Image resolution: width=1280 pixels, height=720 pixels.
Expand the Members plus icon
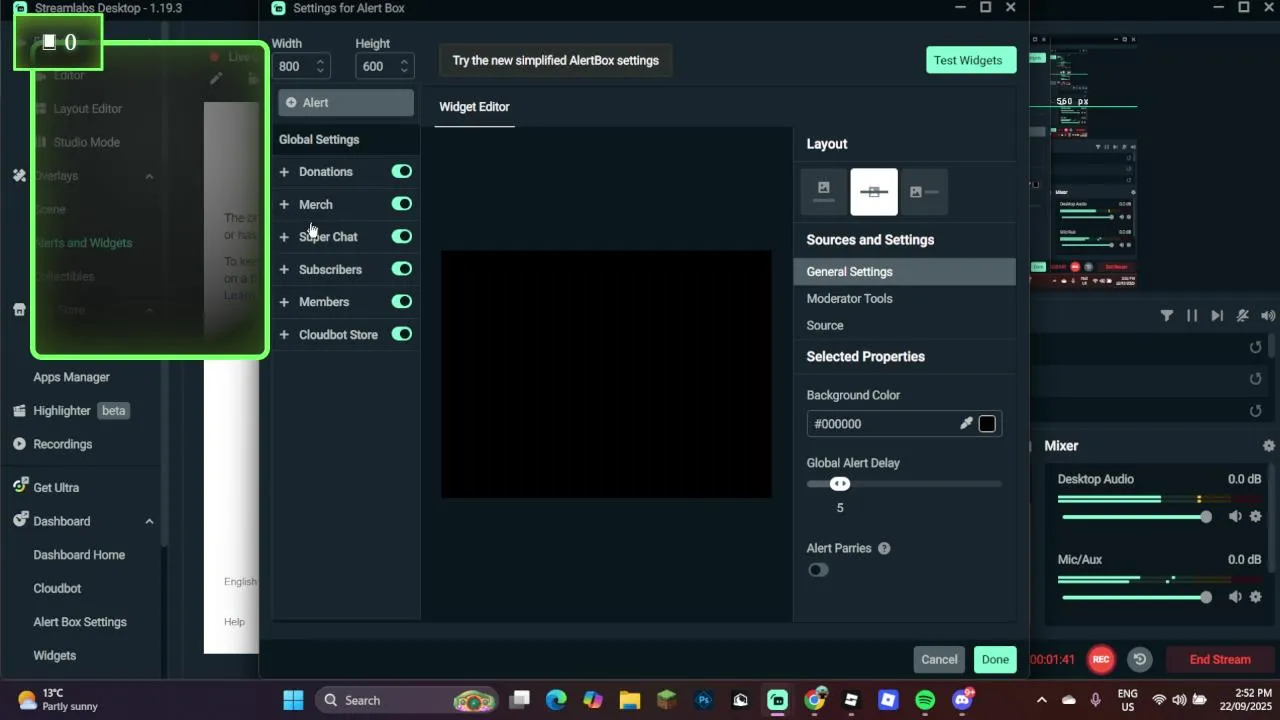[x=284, y=302]
